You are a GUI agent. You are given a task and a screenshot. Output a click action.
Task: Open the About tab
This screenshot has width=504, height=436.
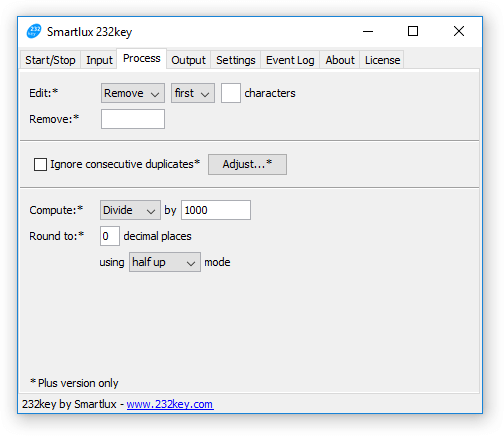click(340, 60)
